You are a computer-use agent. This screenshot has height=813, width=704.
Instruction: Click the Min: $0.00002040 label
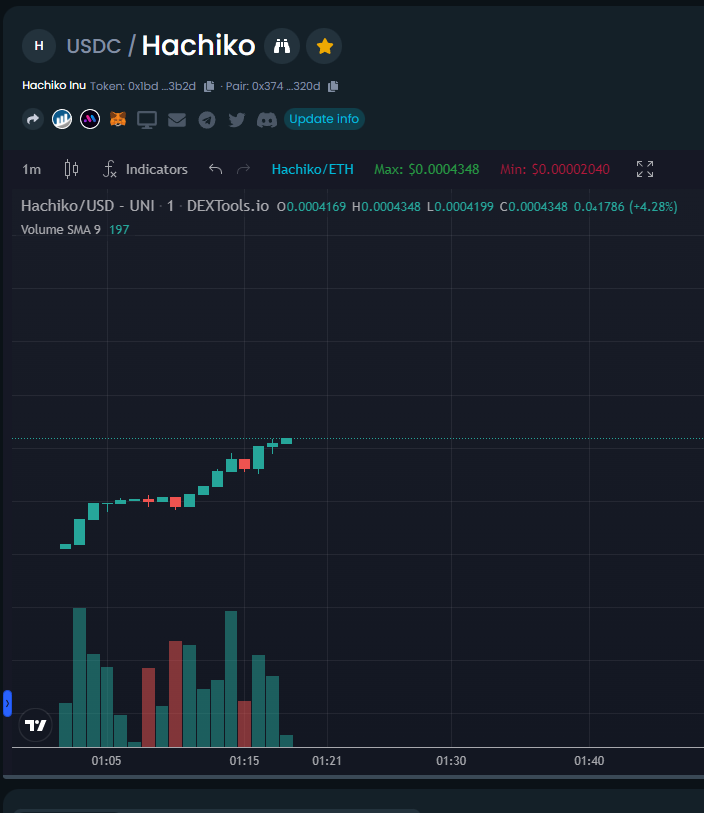(555, 170)
